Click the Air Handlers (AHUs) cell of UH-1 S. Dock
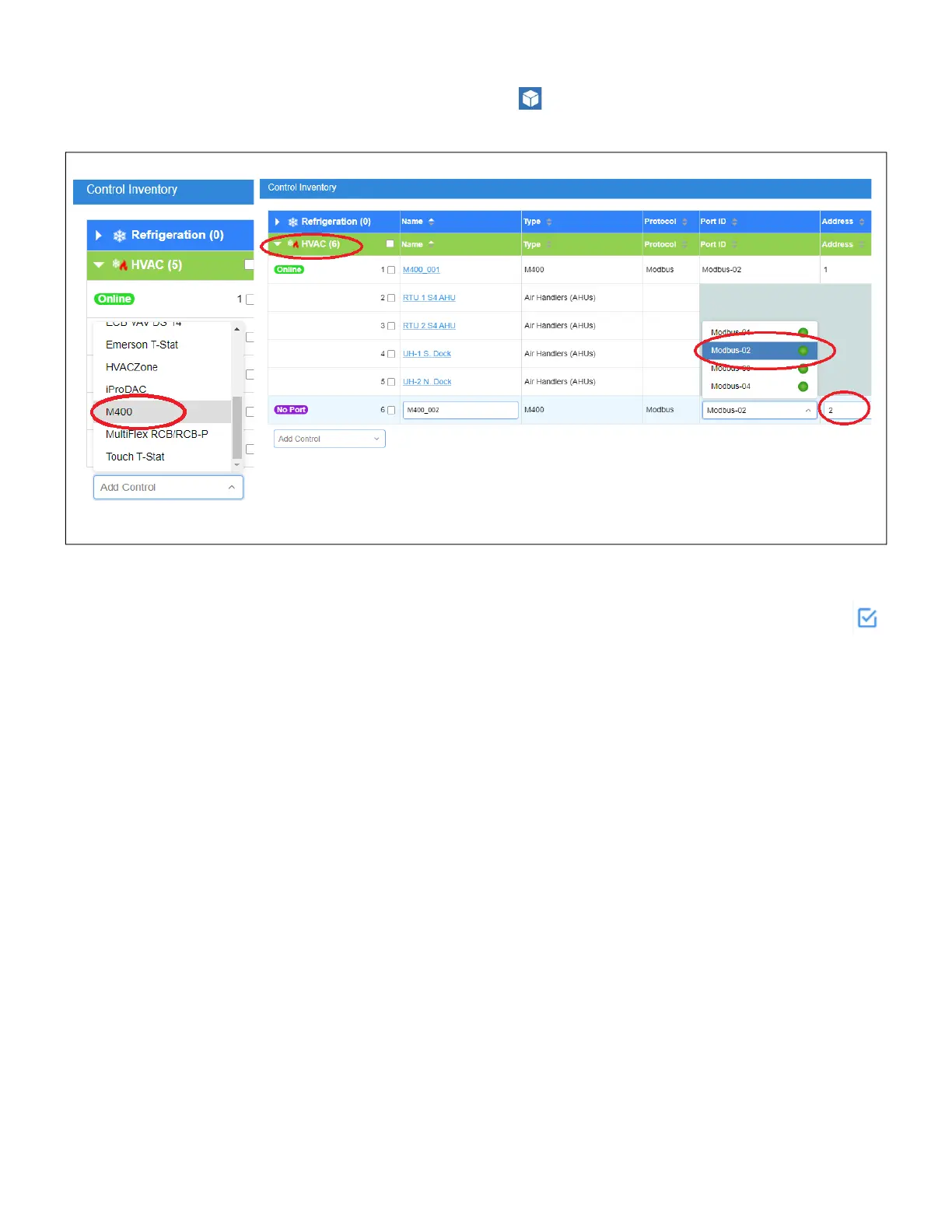952x1232 pixels. 582,354
